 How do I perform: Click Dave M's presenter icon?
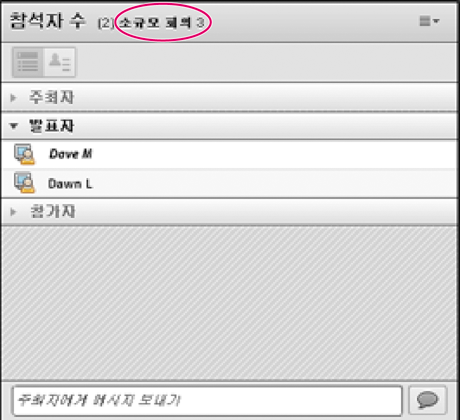[24, 154]
